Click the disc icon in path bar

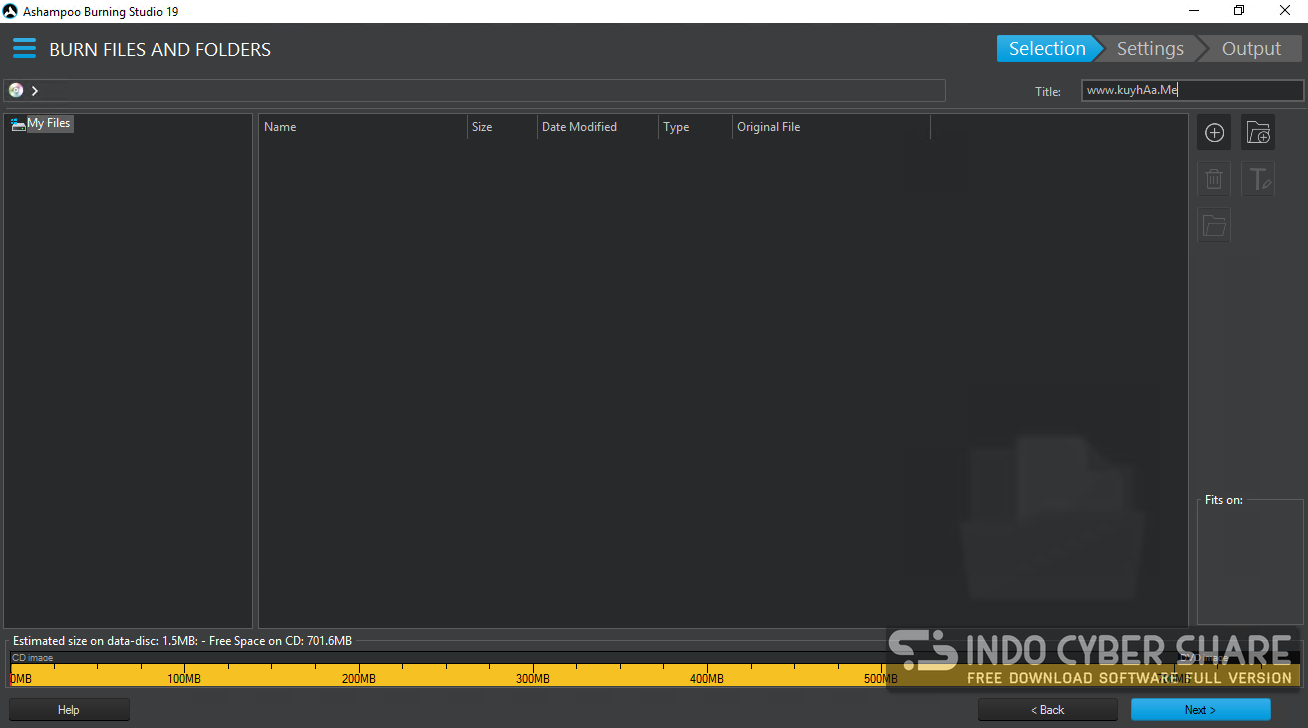tap(16, 90)
